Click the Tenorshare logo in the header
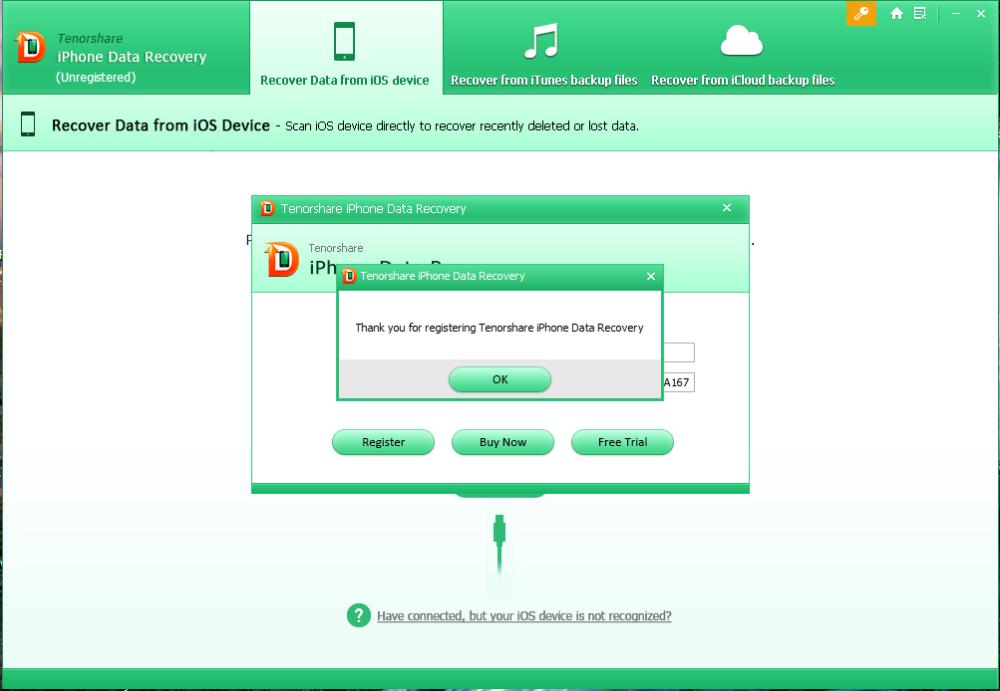 pyautogui.click(x=31, y=47)
